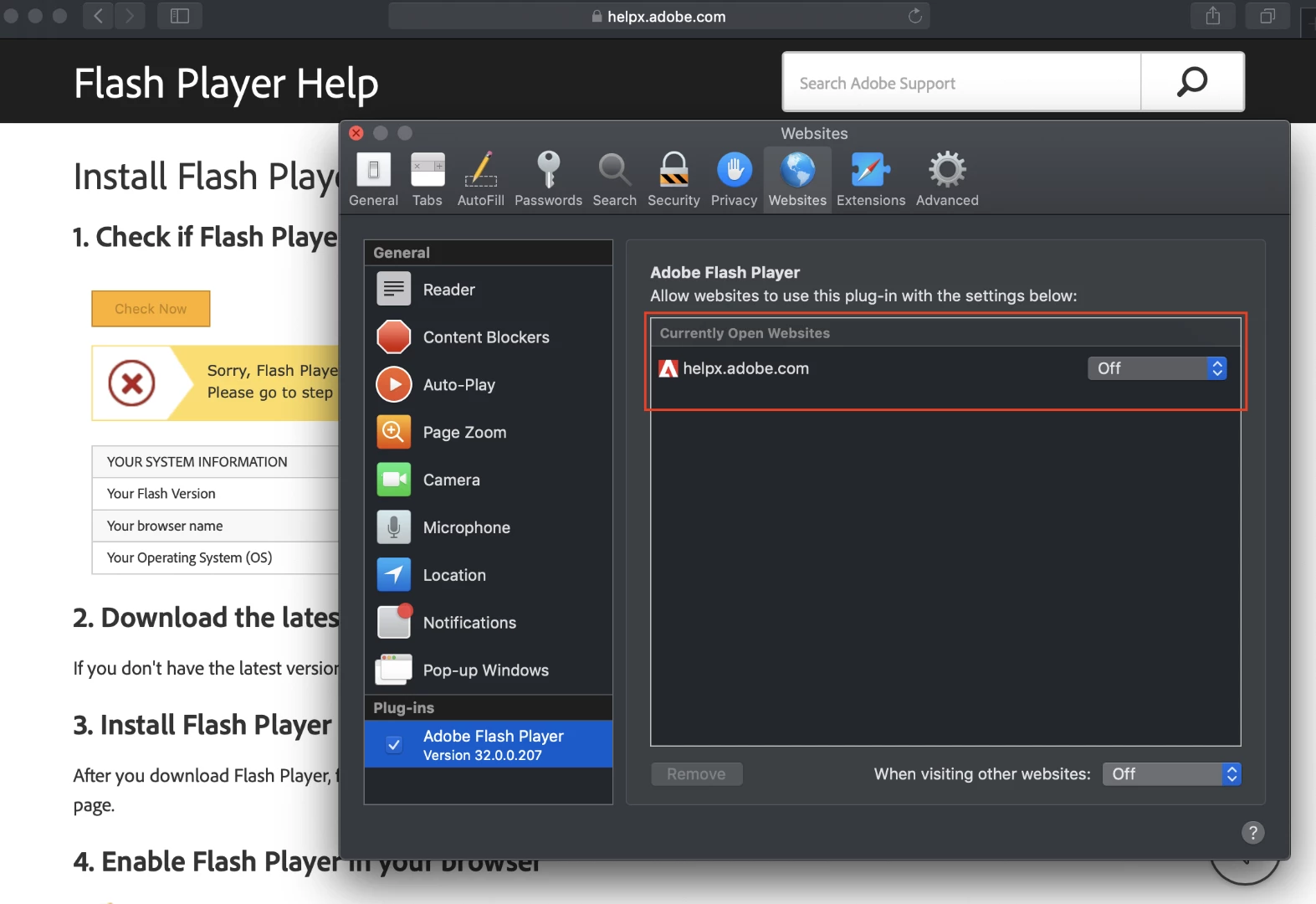
Task: Select Page Zoom in the sidebar
Action: (489, 433)
